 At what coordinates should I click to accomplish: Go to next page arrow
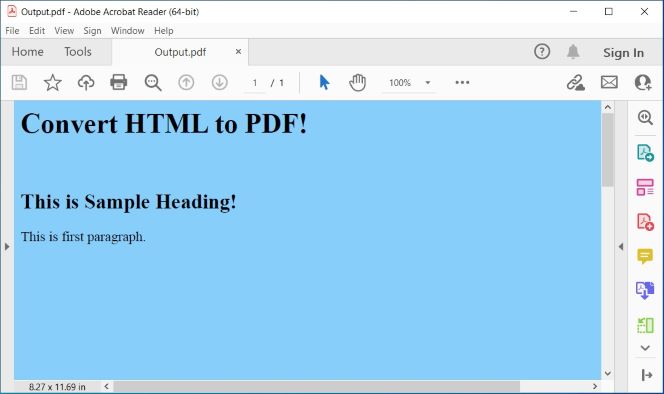coord(219,82)
